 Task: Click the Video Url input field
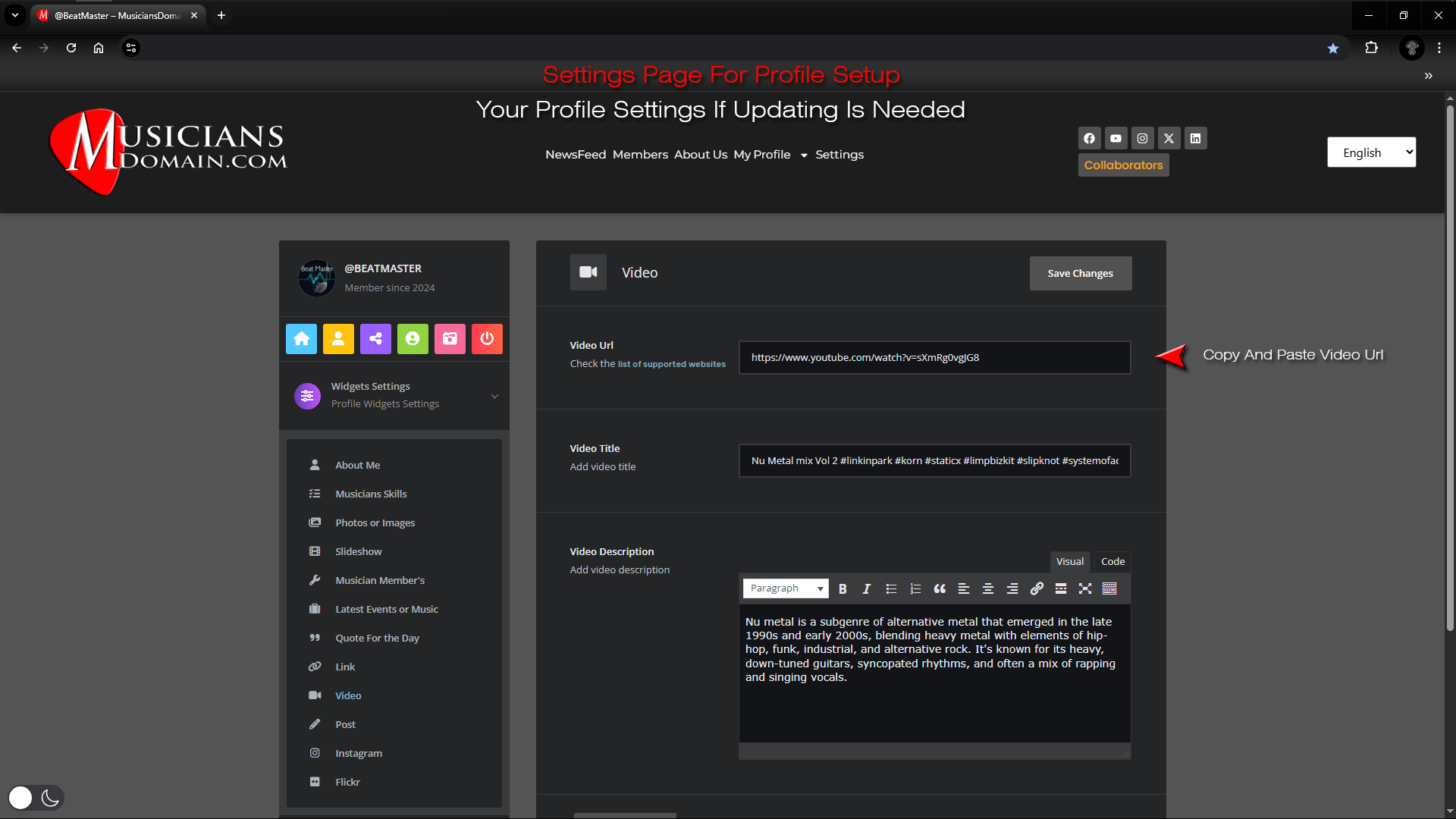click(x=934, y=357)
